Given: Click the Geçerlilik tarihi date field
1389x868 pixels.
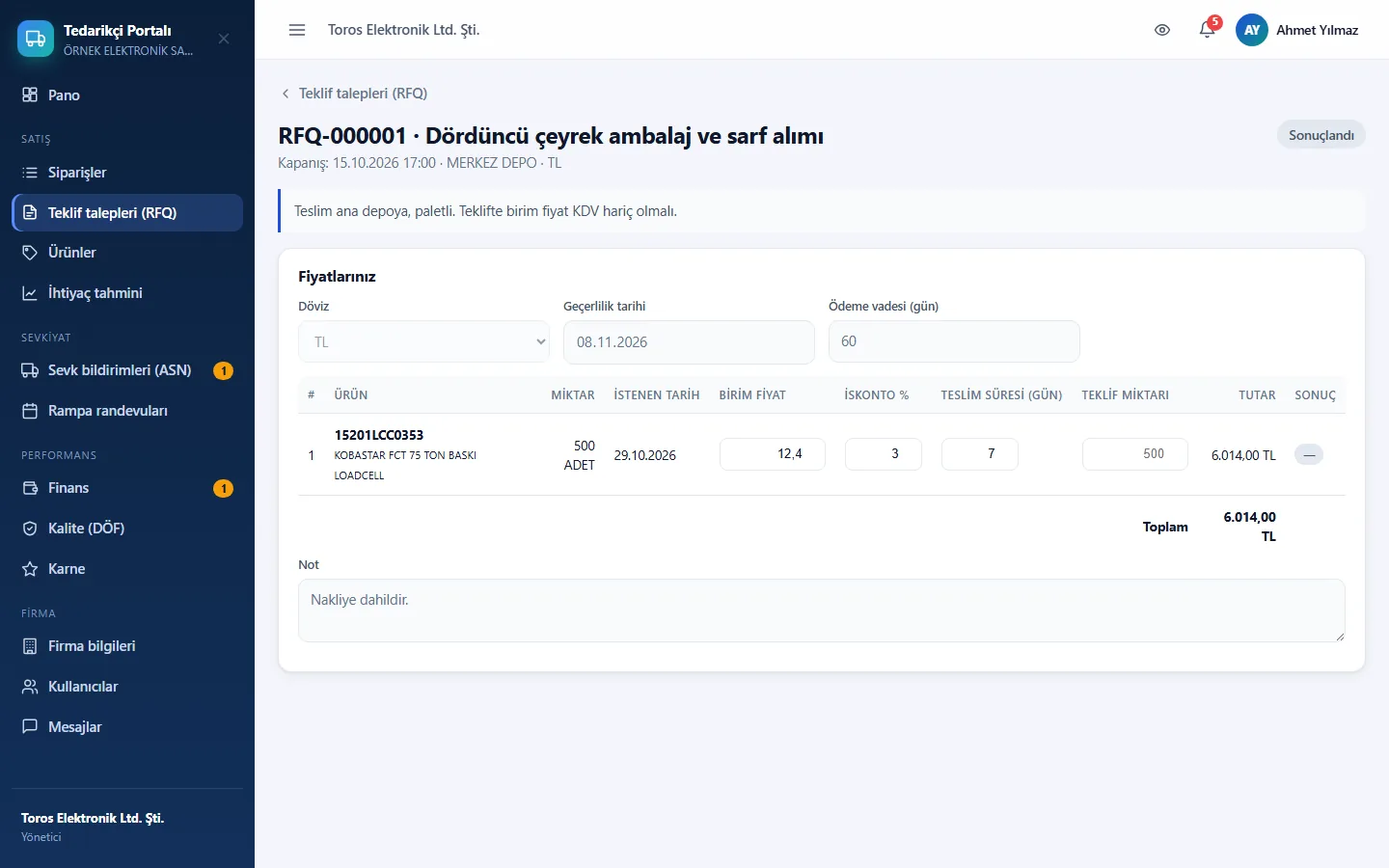Looking at the screenshot, I should coord(689,342).
